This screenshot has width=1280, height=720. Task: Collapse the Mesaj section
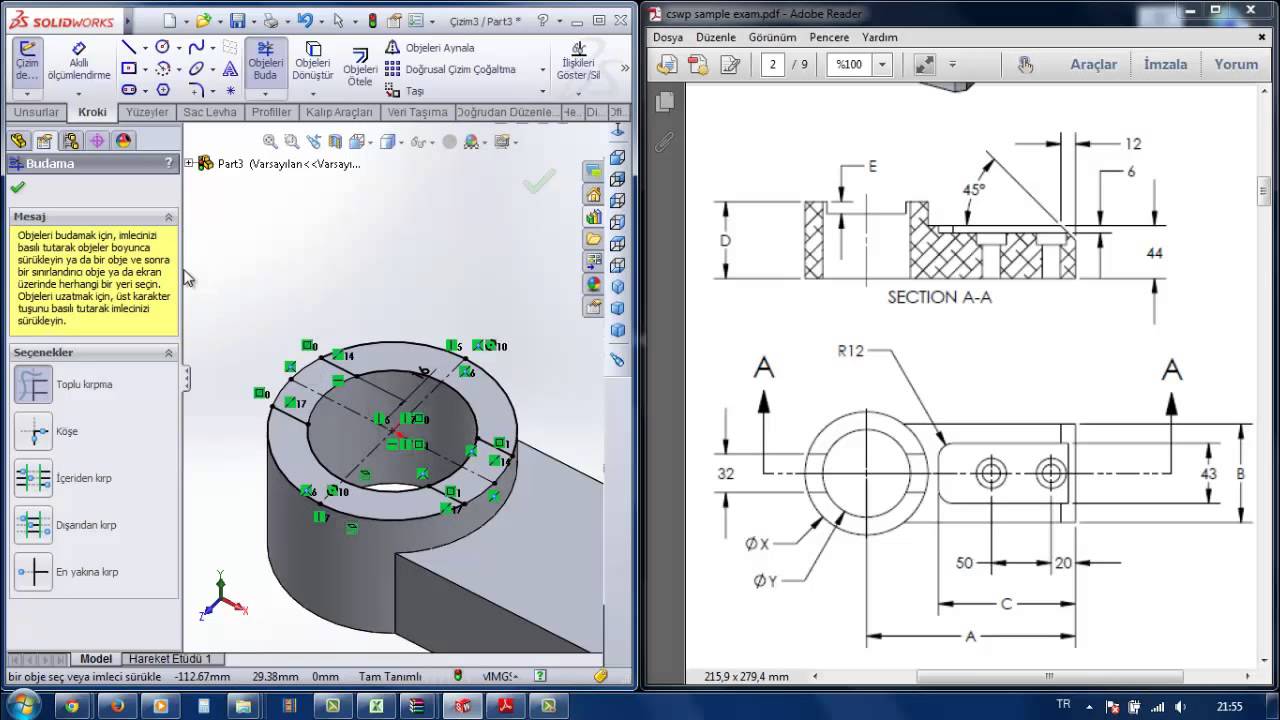[x=169, y=217]
